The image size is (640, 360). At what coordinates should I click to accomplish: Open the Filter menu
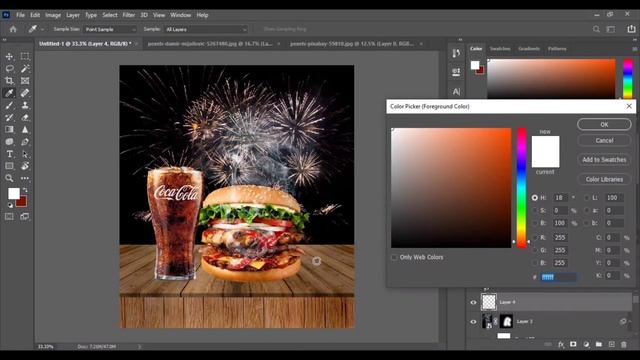pyautogui.click(x=129, y=15)
